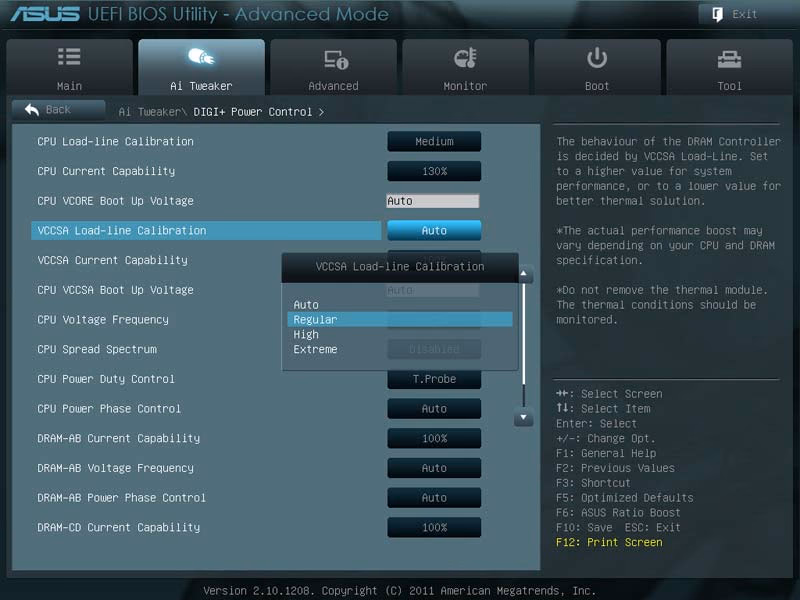Viewport: 800px width, 600px height.
Task: Open DRAM-AB Power Phase Control Auto dropdown
Action: point(434,497)
